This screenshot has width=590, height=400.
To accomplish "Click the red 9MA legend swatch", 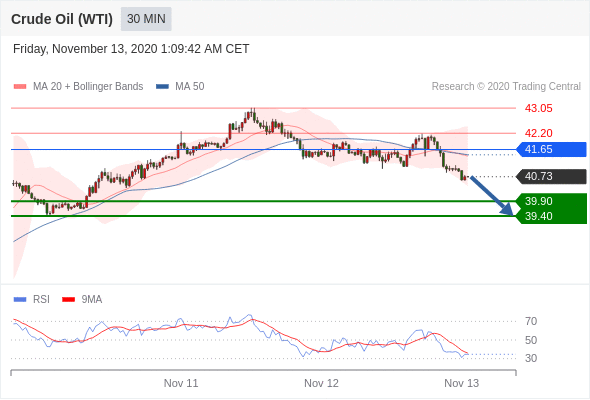I will click(68, 300).
